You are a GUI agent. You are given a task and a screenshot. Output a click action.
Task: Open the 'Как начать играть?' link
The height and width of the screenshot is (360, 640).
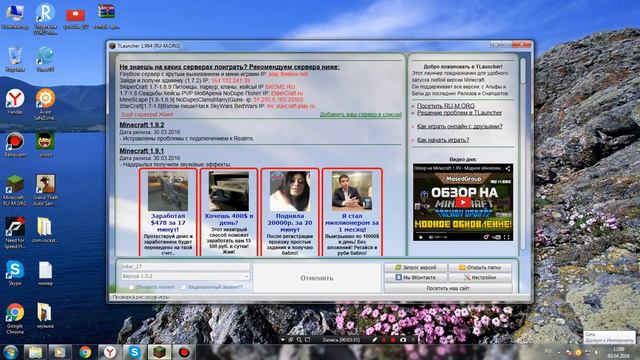(443, 140)
